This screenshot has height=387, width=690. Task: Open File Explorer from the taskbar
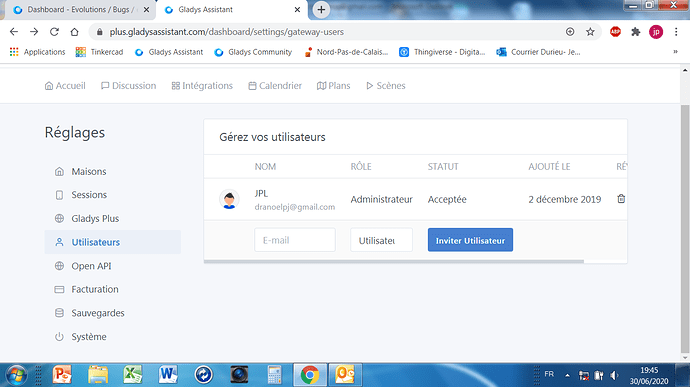[x=98, y=375]
